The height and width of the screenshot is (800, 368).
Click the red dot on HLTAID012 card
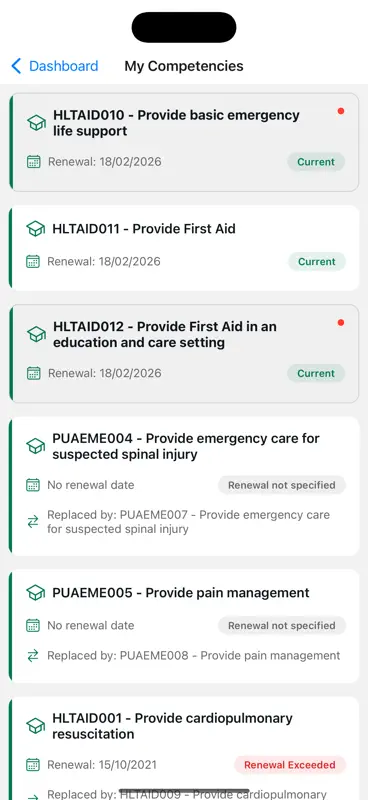pyautogui.click(x=341, y=322)
